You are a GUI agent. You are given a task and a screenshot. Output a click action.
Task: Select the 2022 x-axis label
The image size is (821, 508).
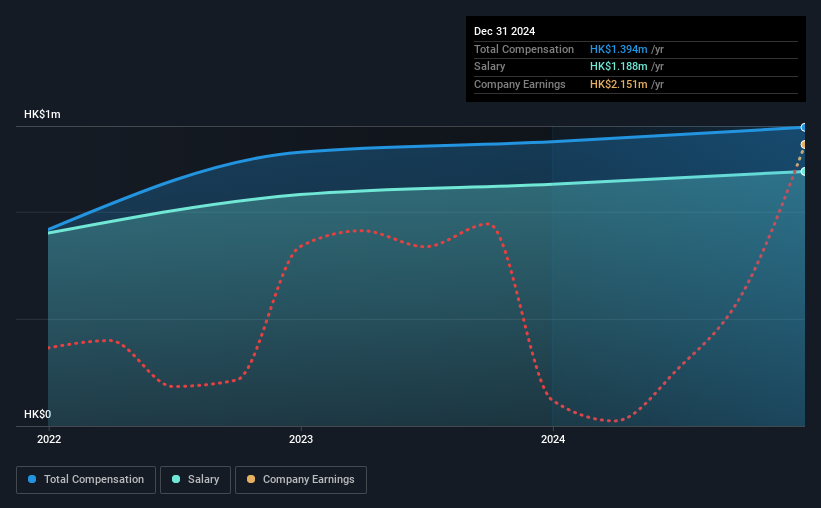click(x=49, y=439)
